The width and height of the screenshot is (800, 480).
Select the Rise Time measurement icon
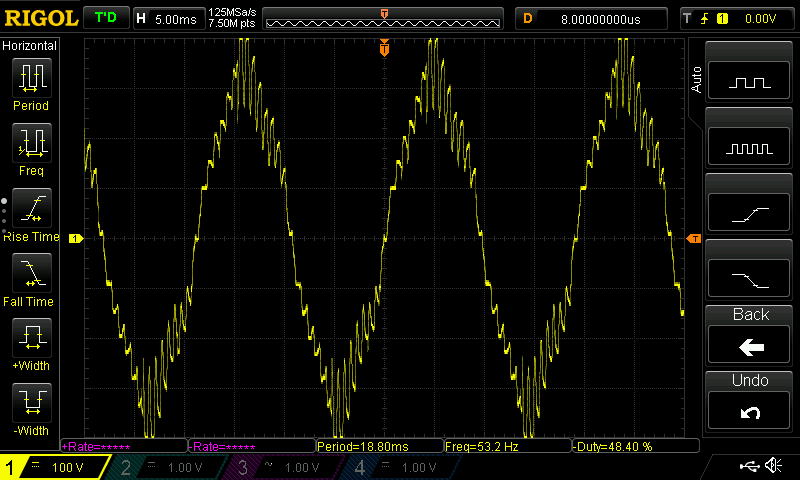(32, 208)
